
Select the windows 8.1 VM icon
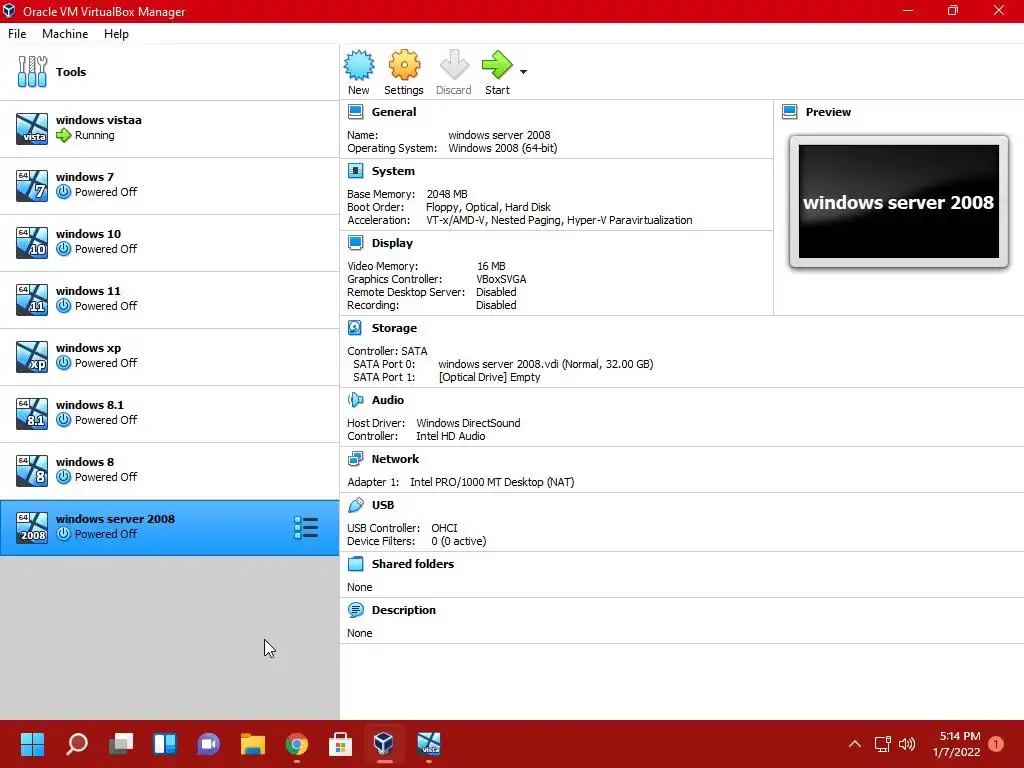click(x=32, y=413)
